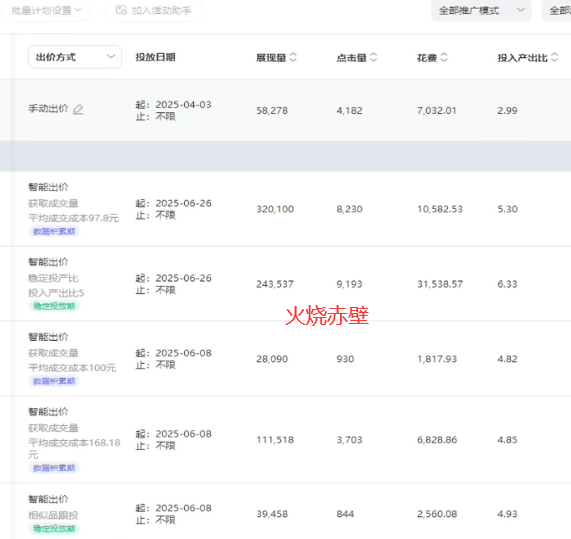Sort by 展现量 column arrows

point(293,57)
